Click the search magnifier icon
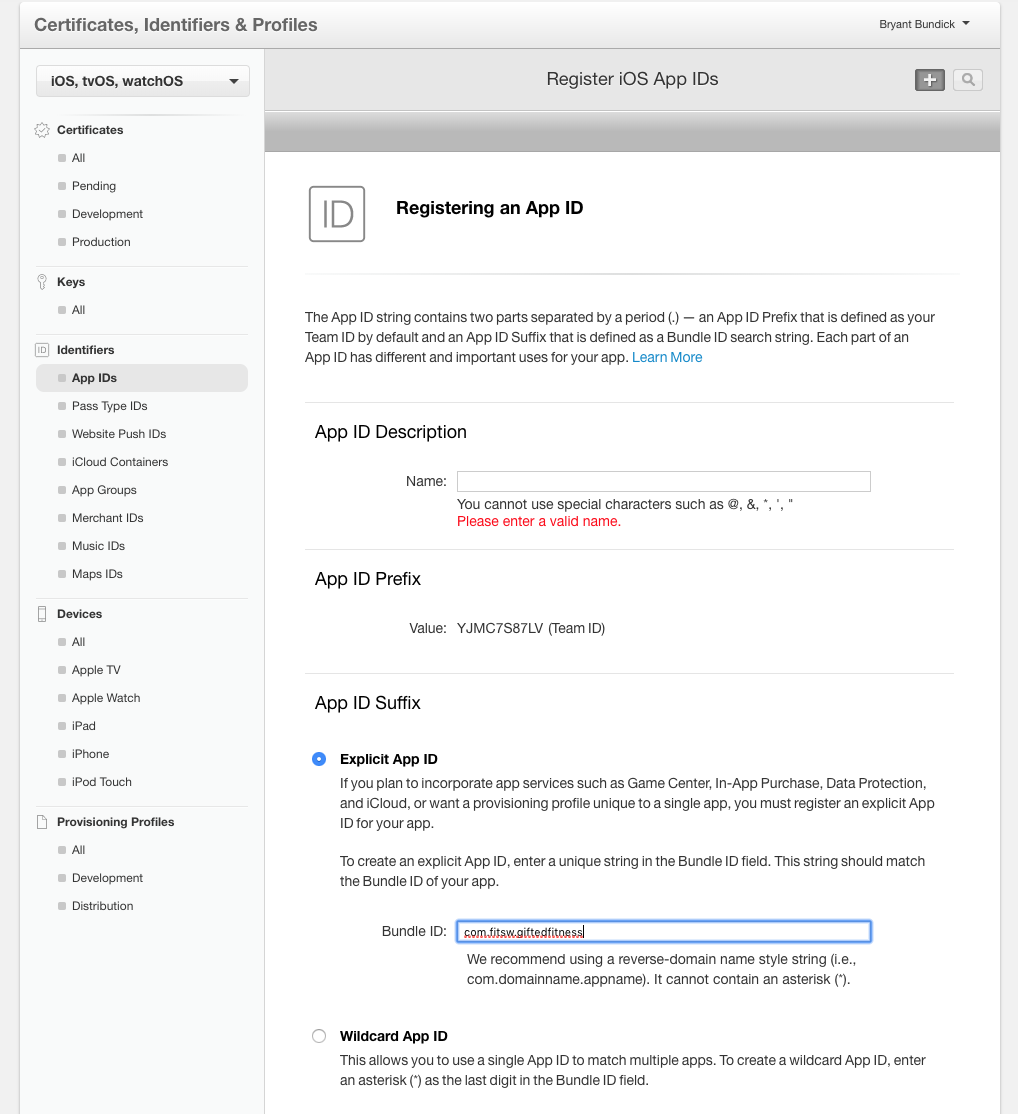The height and width of the screenshot is (1114, 1018). [x=967, y=80]
